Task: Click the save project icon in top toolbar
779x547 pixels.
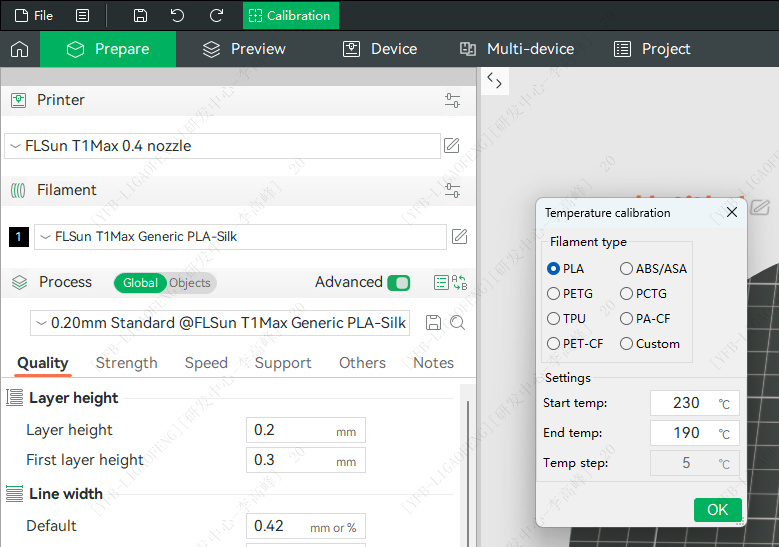Action: [x=141, y=15]
